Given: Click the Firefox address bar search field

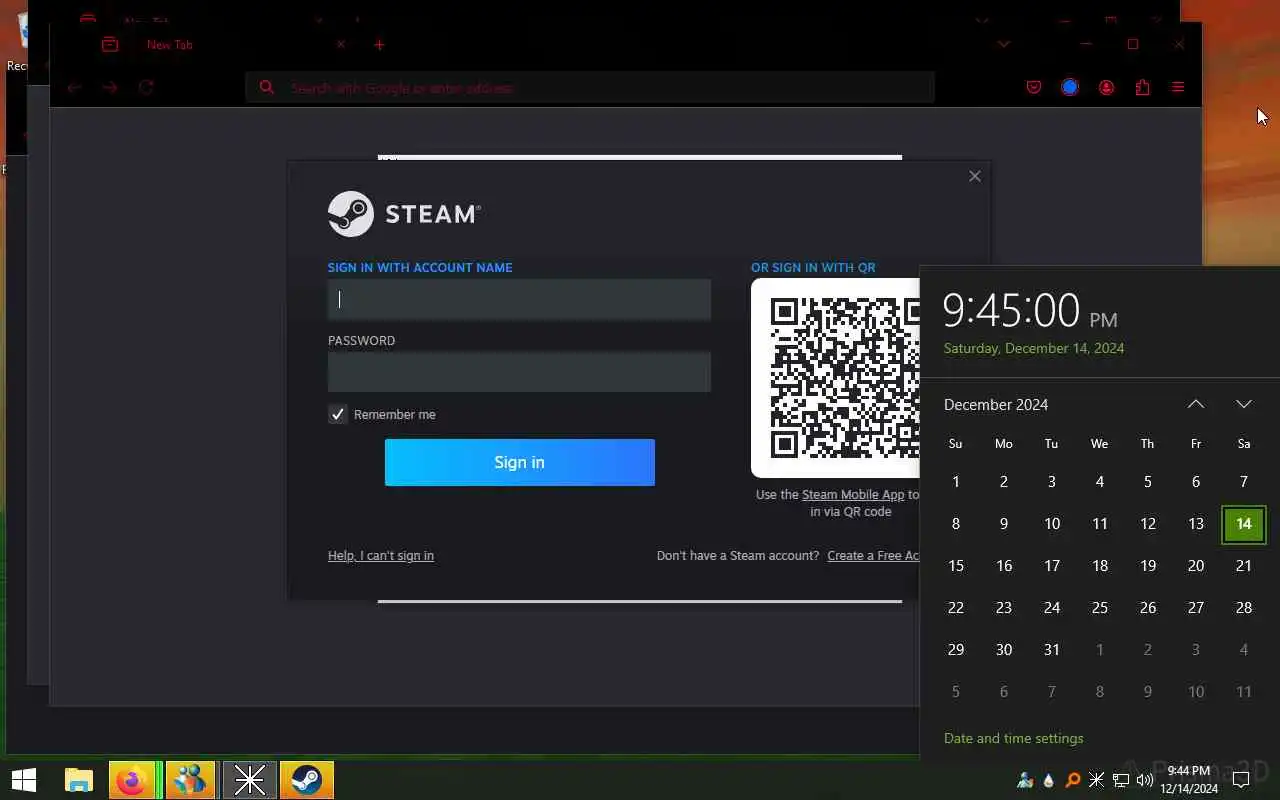Looking at the screenshot, I should click(x=590, y=88).
